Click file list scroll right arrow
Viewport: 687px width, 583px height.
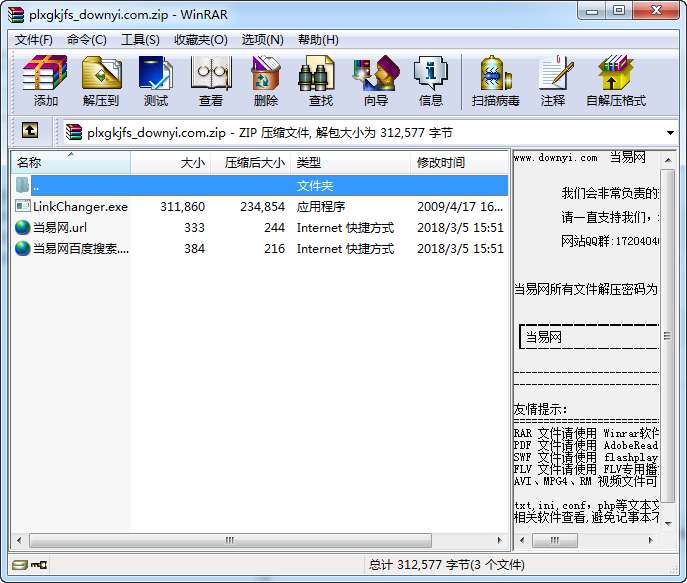click(499, 540)
